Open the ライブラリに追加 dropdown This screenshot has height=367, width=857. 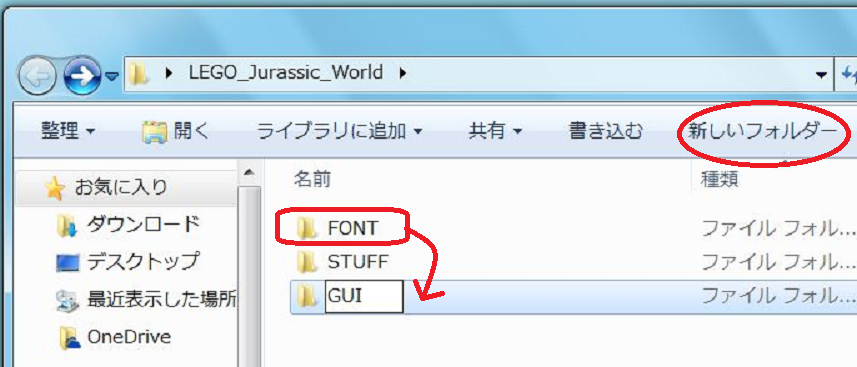click(339, 132)
